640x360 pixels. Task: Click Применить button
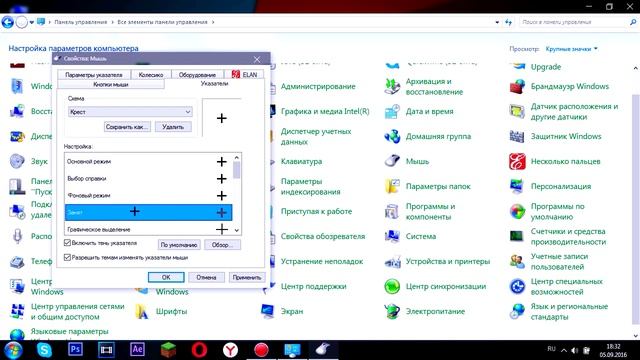pyautogui.click(x=247, y=277)
